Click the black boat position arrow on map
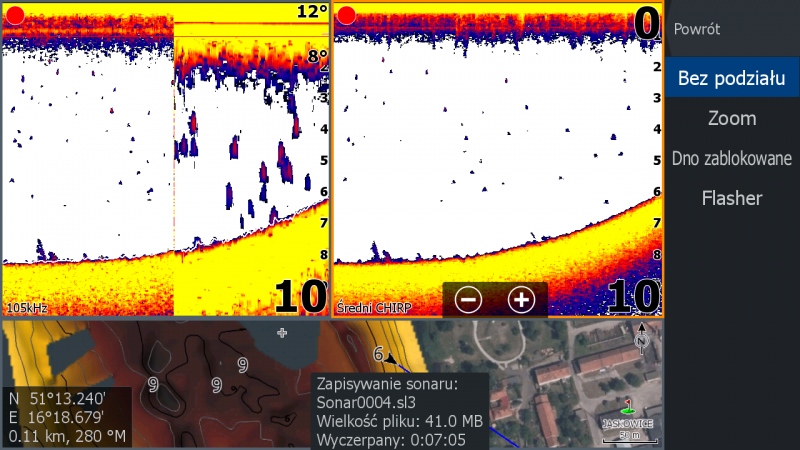The width and height of the screenshot is (800, 450). pos(392,359)
